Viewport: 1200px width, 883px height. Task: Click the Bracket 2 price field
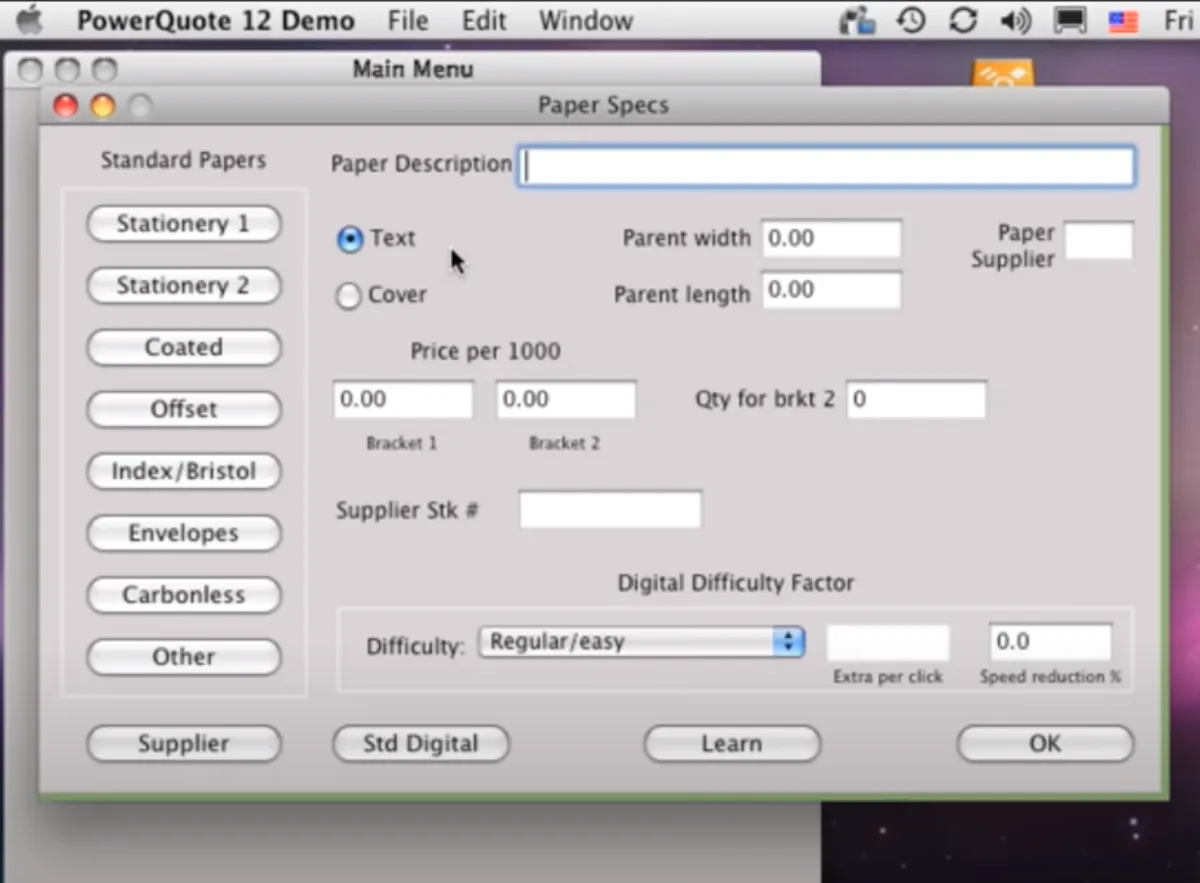pos(566,400)
